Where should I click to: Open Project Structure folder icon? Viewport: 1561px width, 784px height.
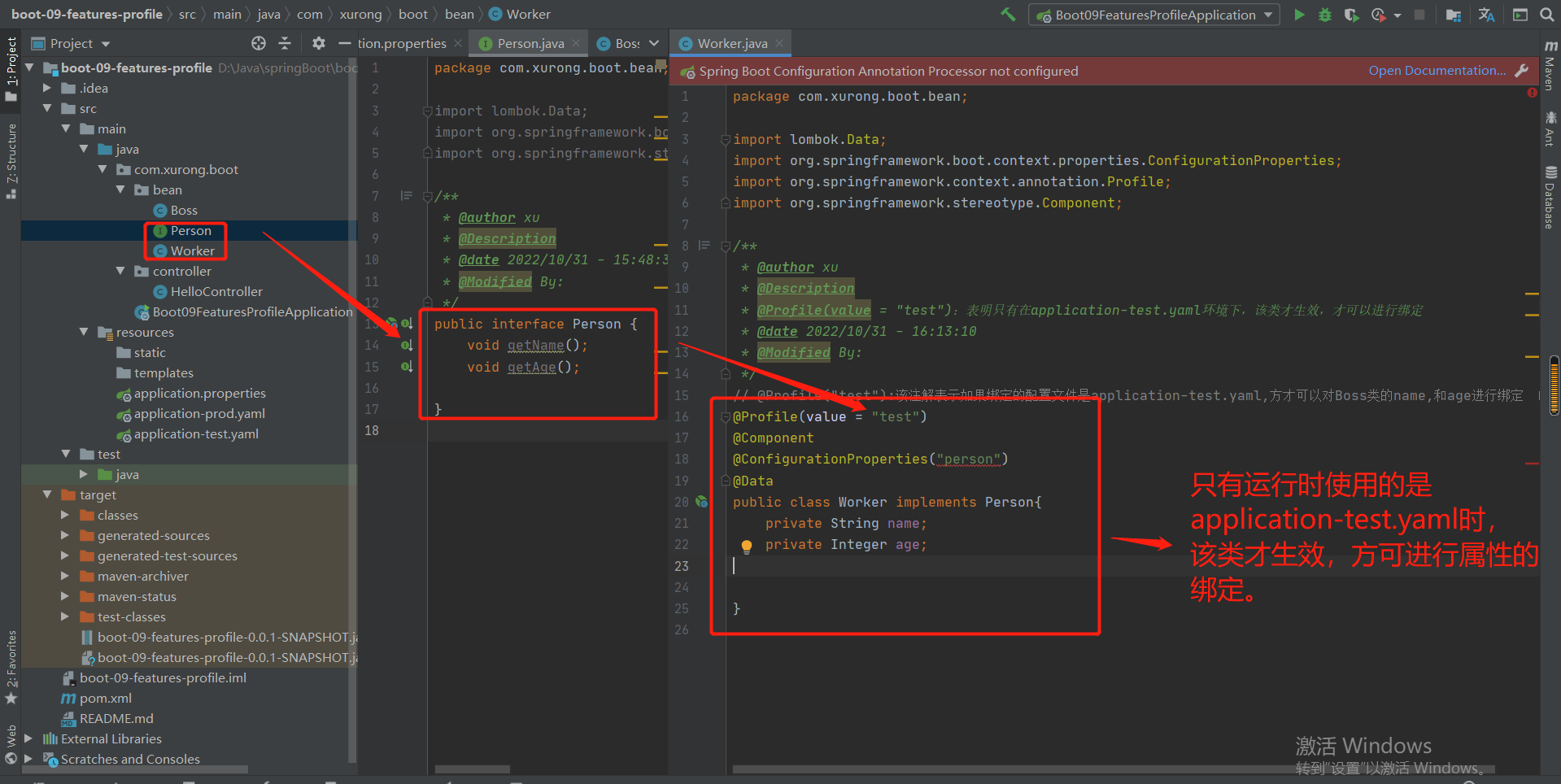tap(1454, 15)
